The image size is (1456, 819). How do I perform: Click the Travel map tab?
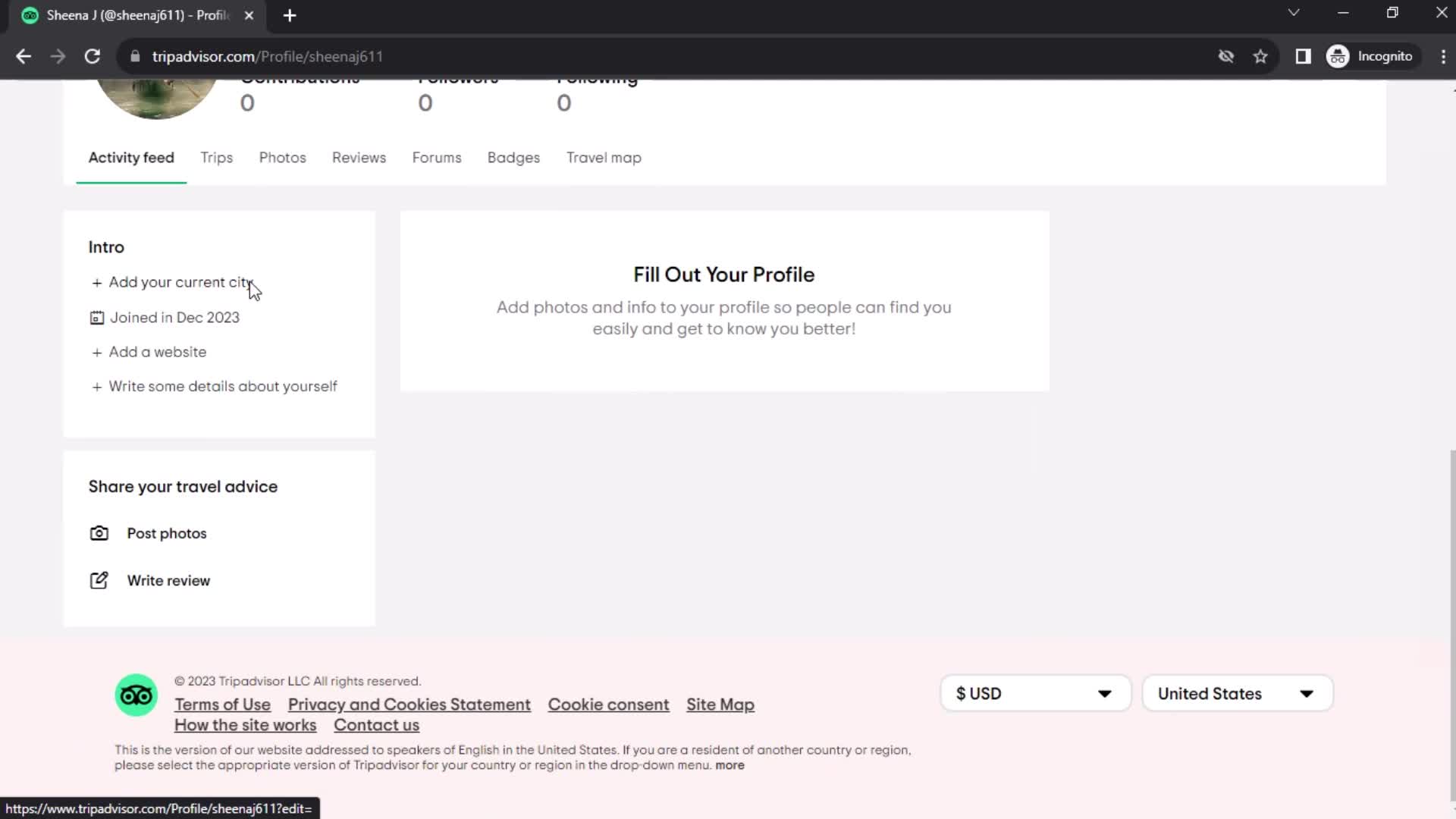point(604,158)
